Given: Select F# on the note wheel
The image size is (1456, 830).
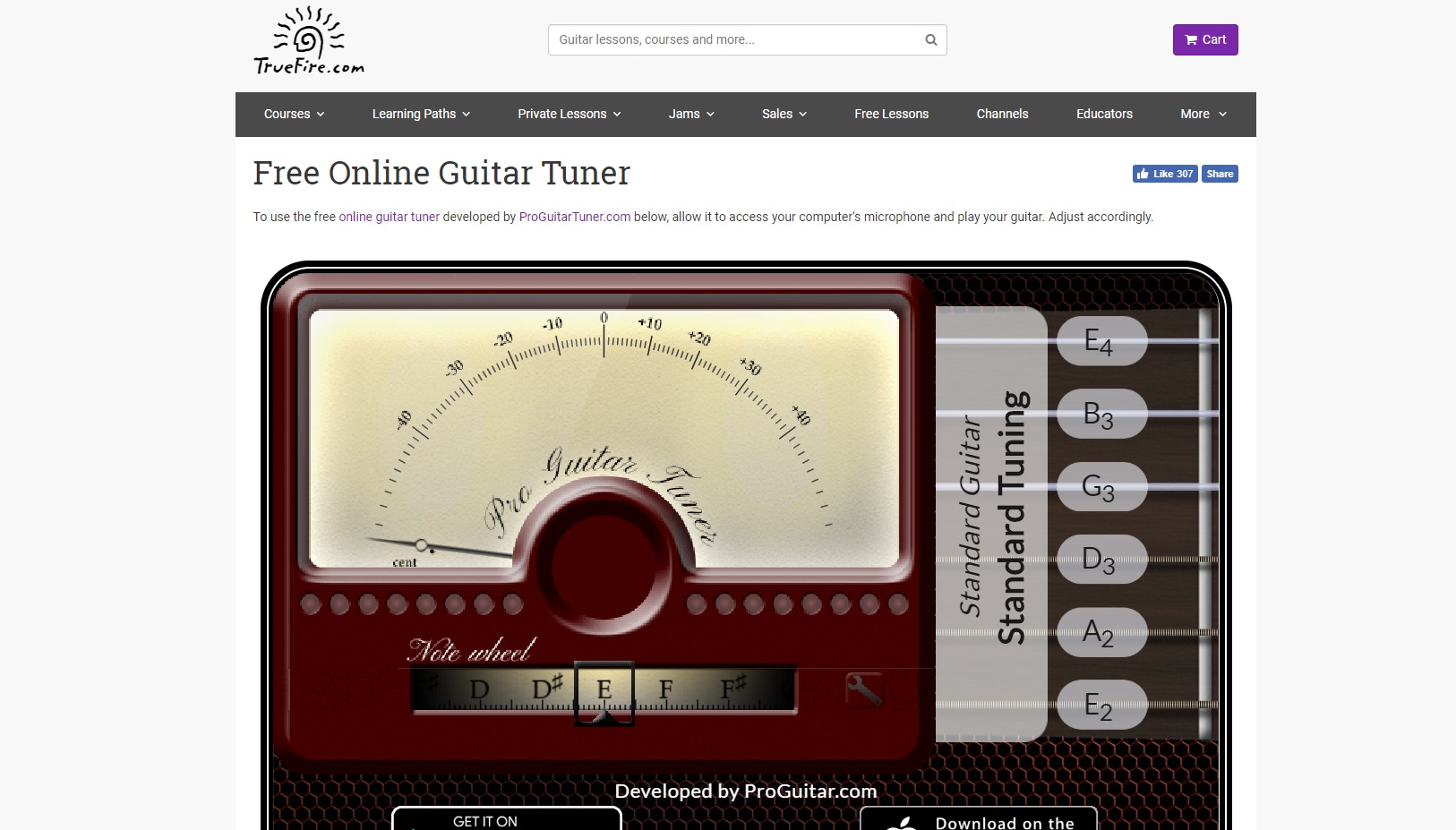Looking at the screenshot, I should (733, 689).
